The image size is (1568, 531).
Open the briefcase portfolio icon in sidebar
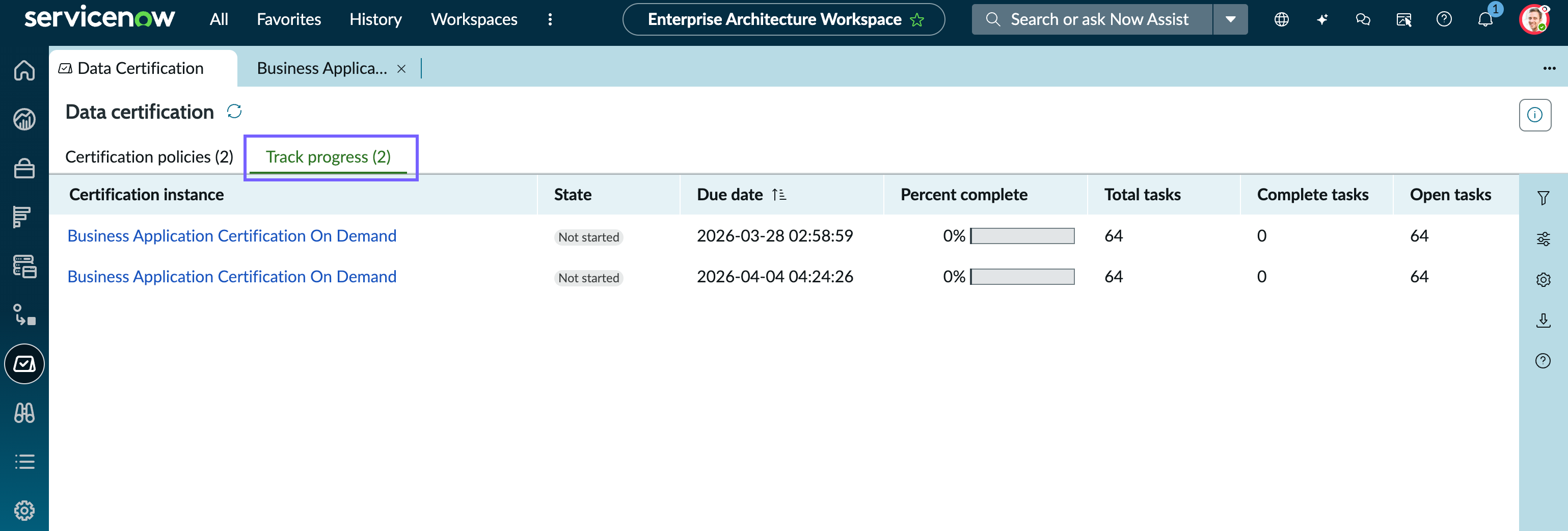coord(24,168)
